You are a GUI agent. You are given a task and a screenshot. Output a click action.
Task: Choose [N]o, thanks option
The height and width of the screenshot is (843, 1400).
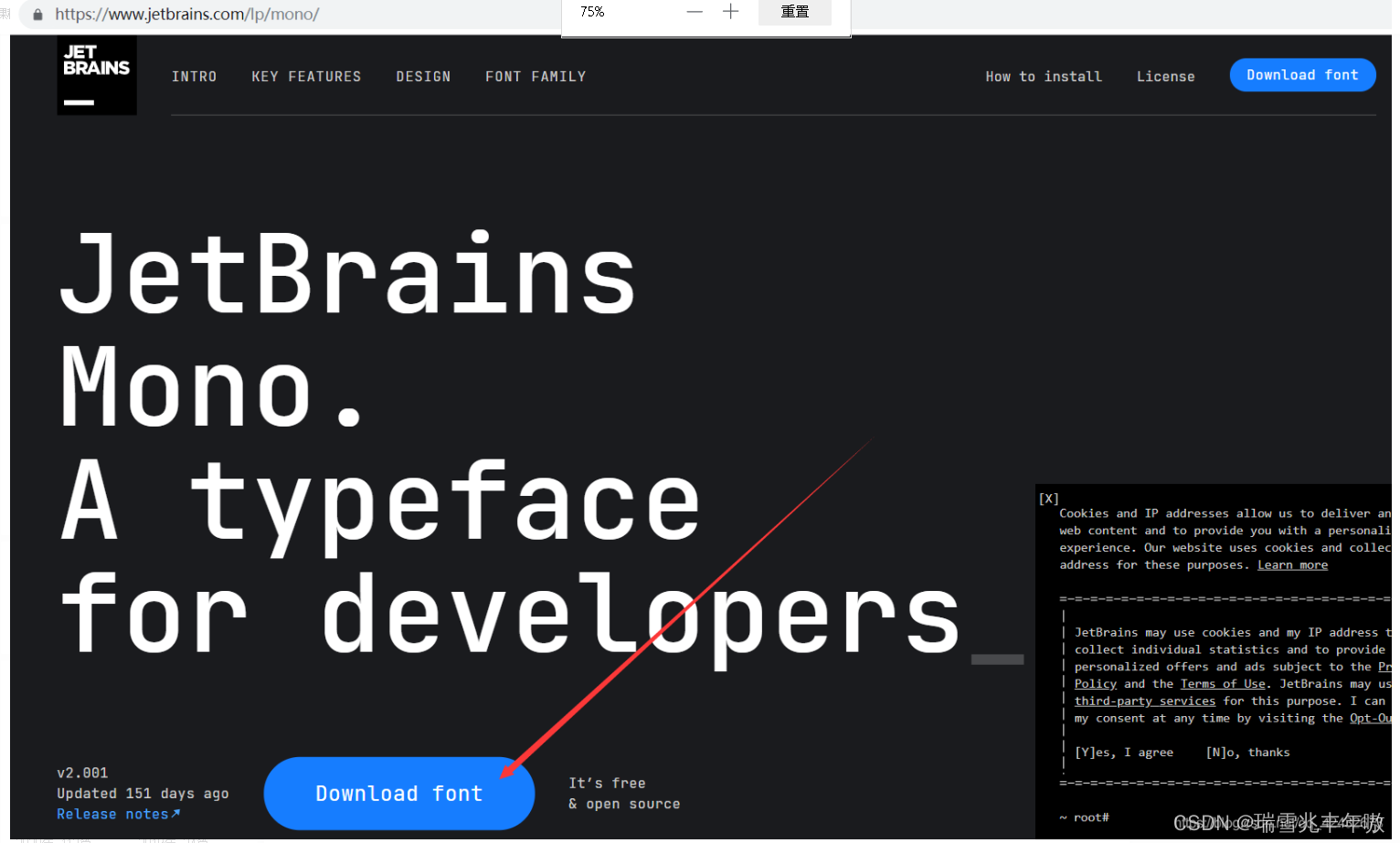[x=1248, y=753]
